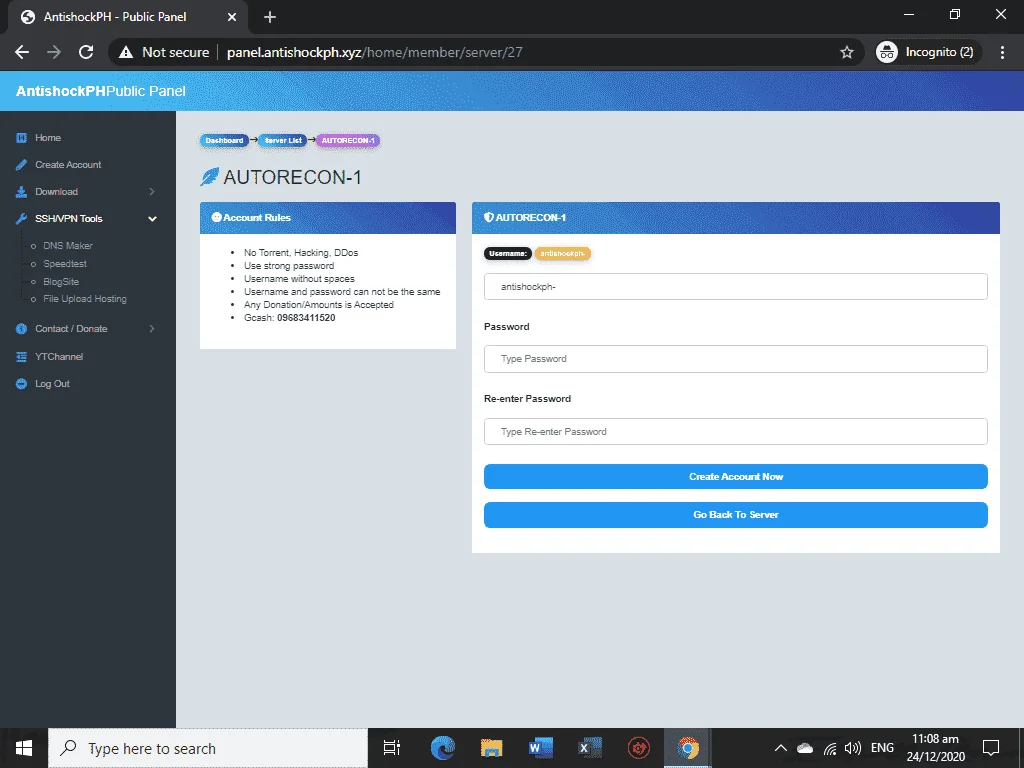The width and height of the screenshot is (1024, 768).
Task: Click the Home icon in sidebar
Action: tap(22, 138)
